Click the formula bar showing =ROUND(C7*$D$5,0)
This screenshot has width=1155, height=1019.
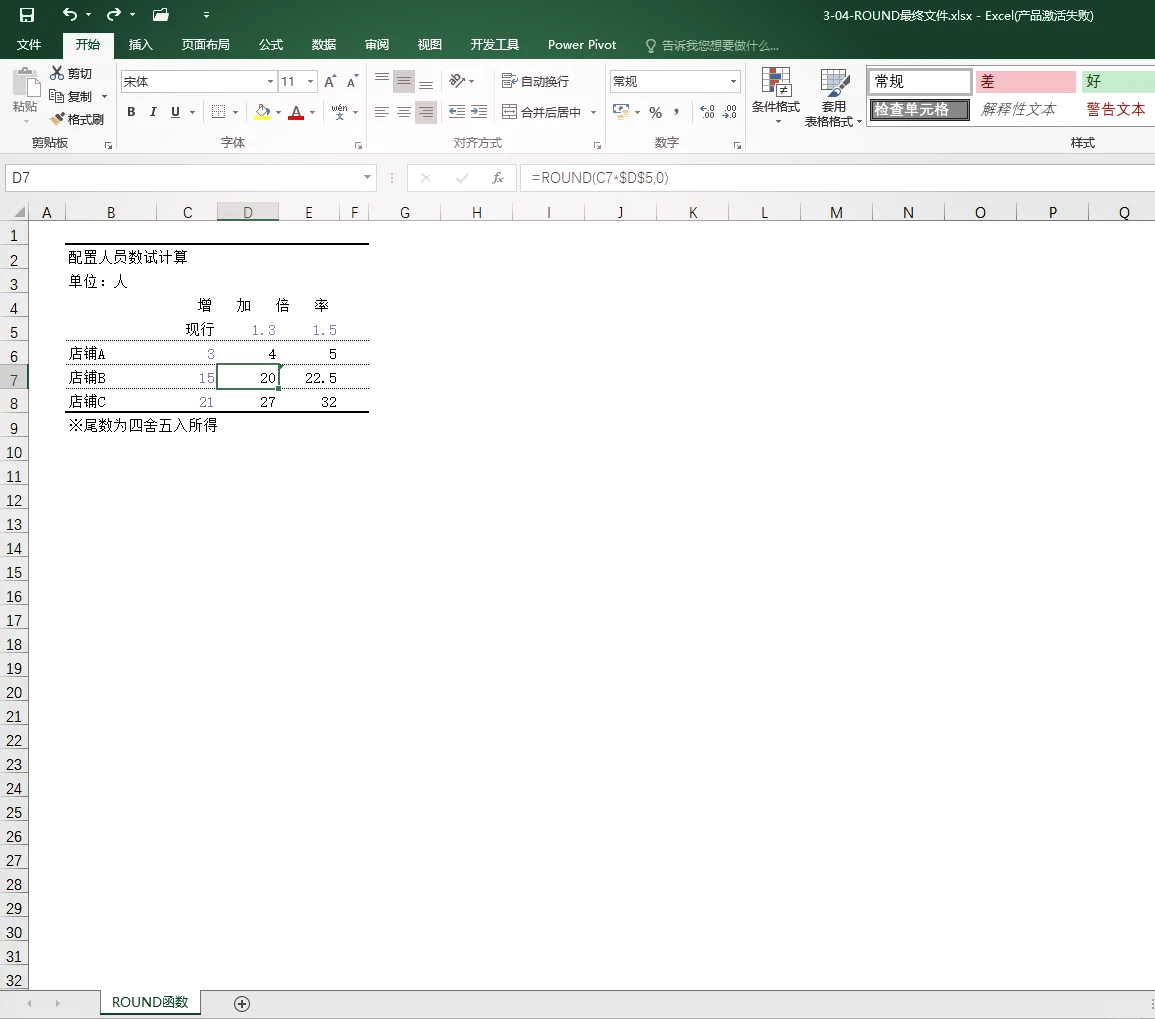(x=837, y=178)
